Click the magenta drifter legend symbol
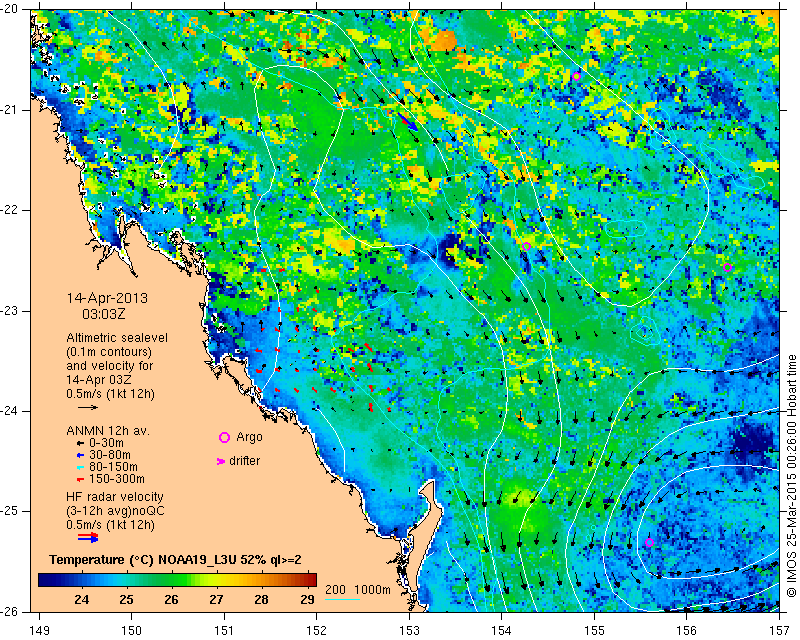Image resolution: width=800 pixels, height=640 pixels. tap(221, 461)
